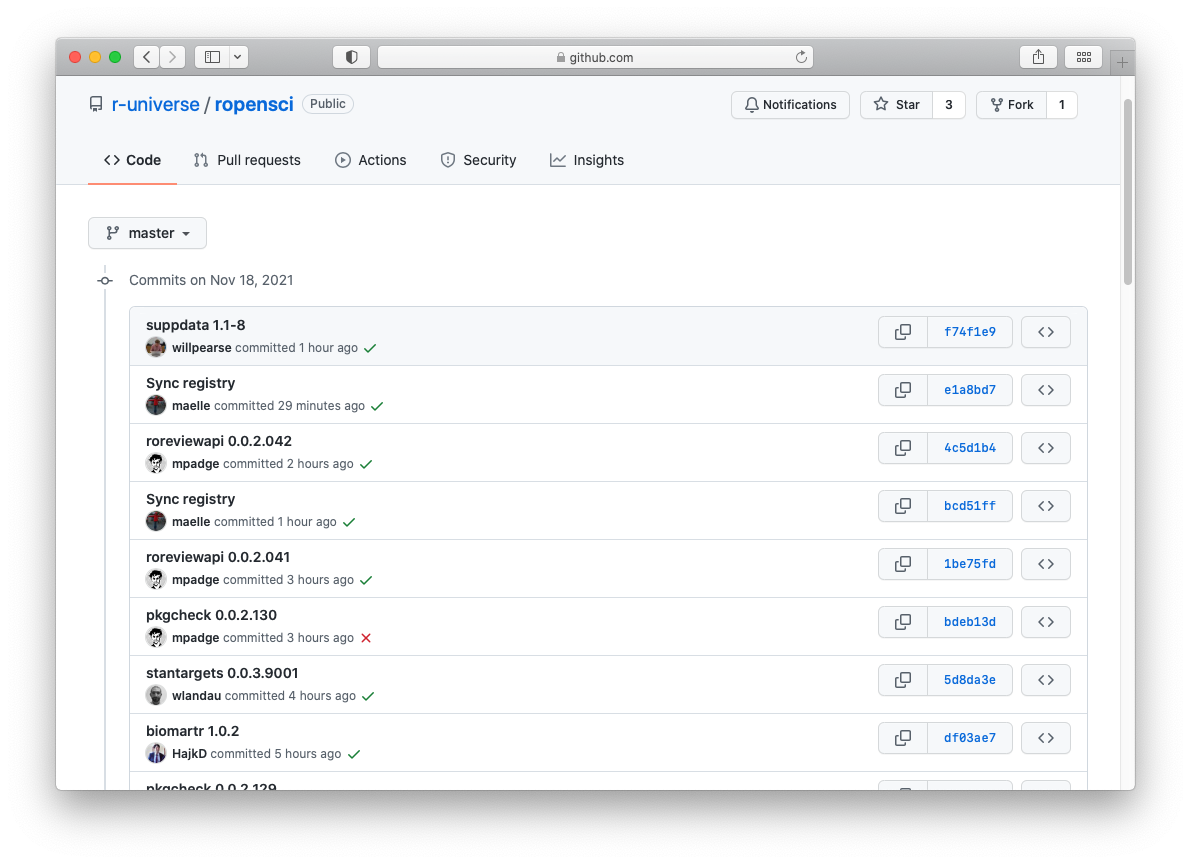1191x864 pixels.
Task: Click Safari share icon
Action: pos(1038,57)
